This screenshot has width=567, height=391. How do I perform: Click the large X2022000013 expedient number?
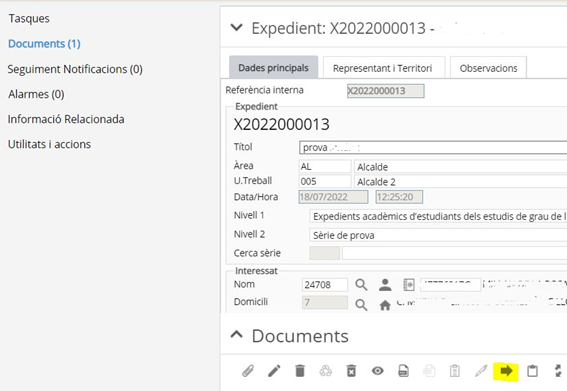[281, 124]
